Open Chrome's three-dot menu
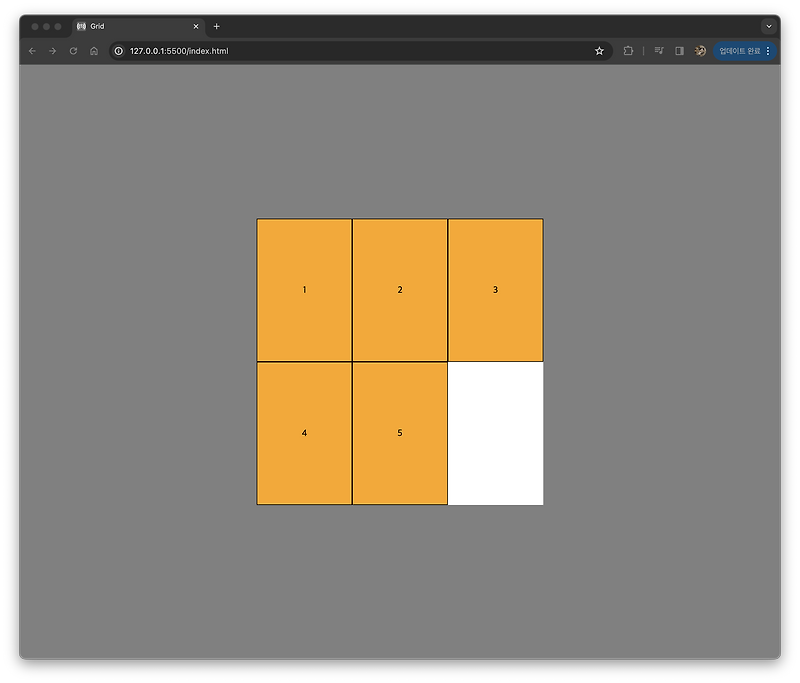800x683 pixels. click(769, 50)
